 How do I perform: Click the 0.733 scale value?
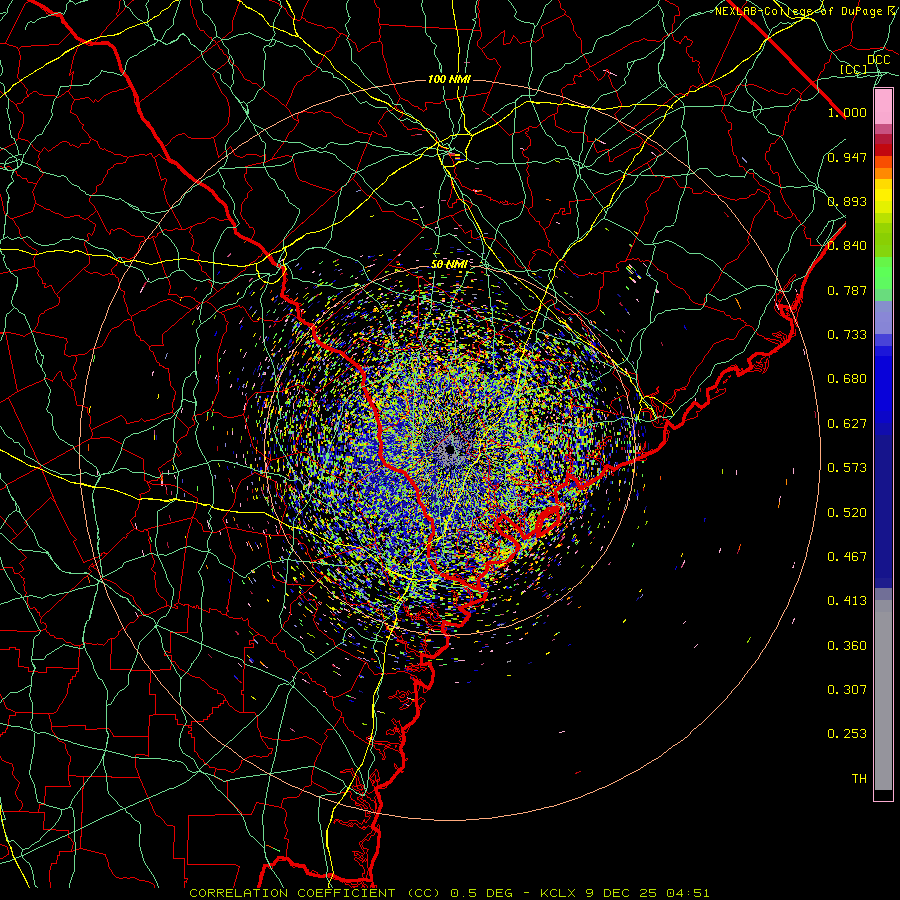click(x=847, y=335)
